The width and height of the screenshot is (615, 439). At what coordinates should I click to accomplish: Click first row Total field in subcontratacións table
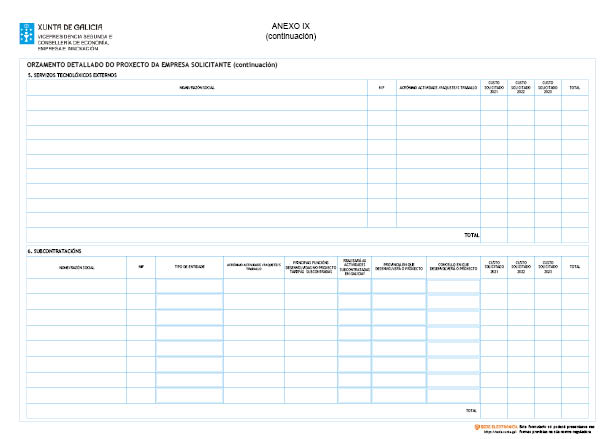(x=574, y=286)
